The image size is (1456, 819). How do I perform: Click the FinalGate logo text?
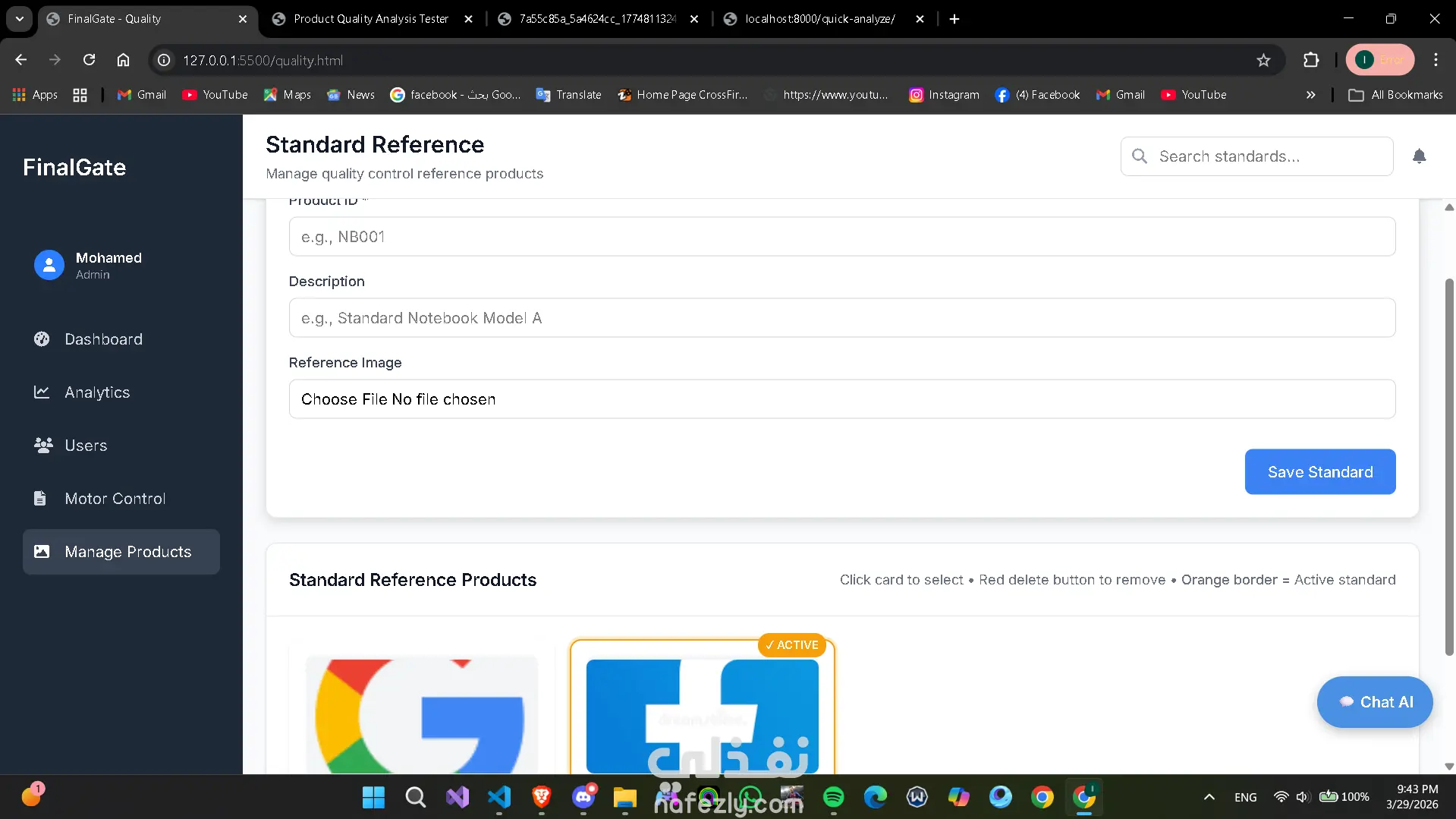point(74,167)
